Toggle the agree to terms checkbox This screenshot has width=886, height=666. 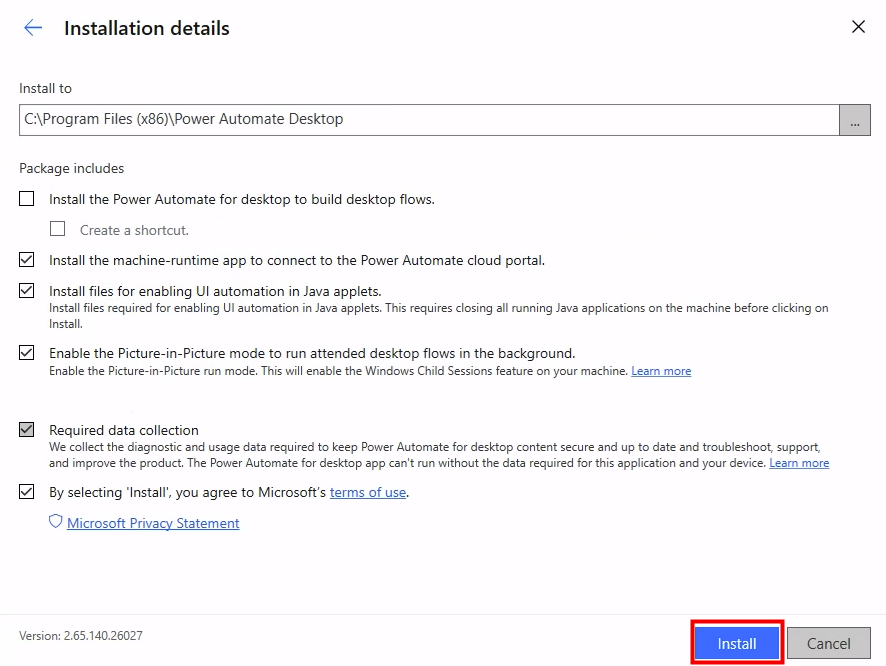tap(27, 492)
